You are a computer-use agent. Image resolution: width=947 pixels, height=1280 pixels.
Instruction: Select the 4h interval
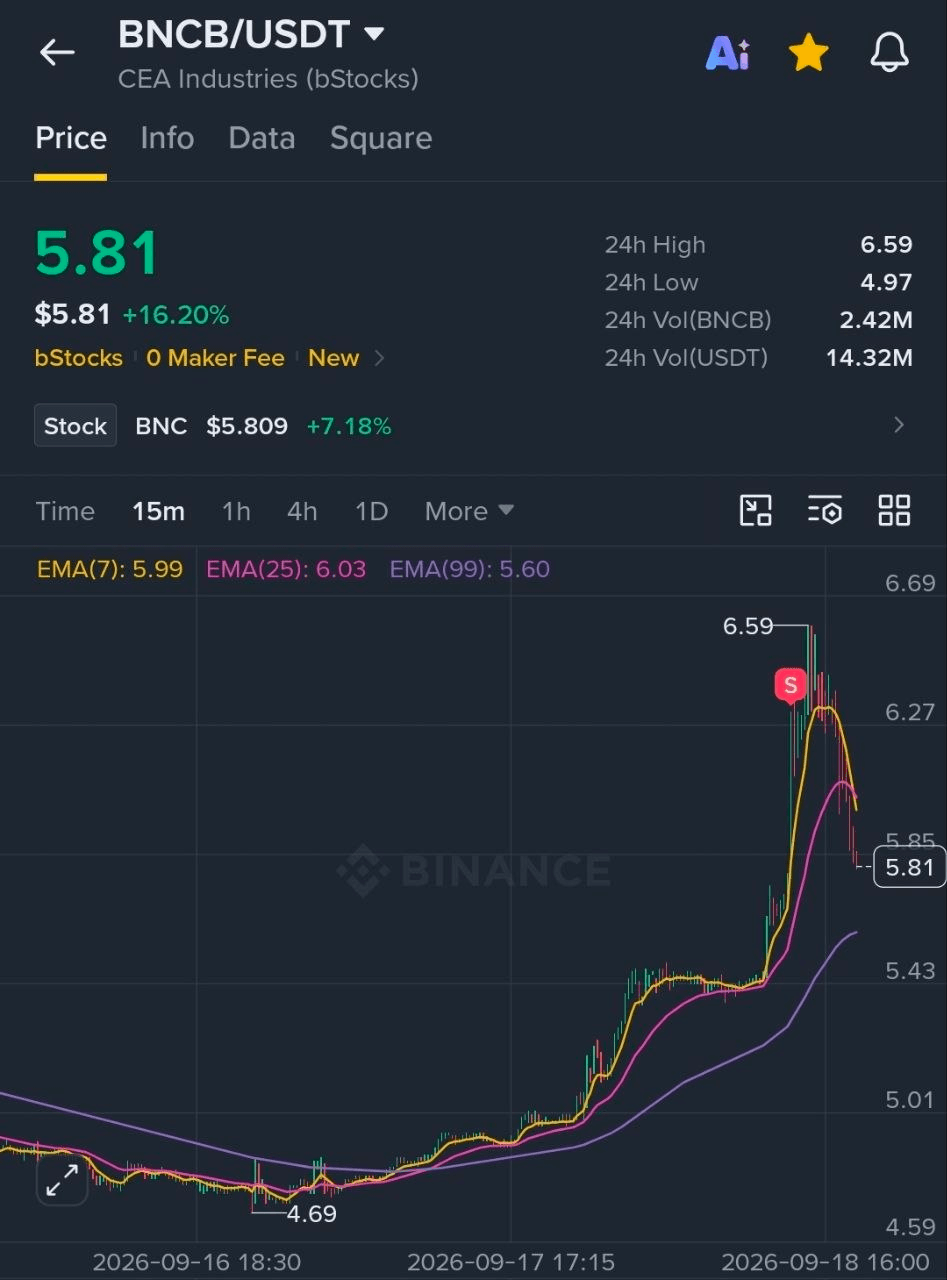[x=302, y=511]
